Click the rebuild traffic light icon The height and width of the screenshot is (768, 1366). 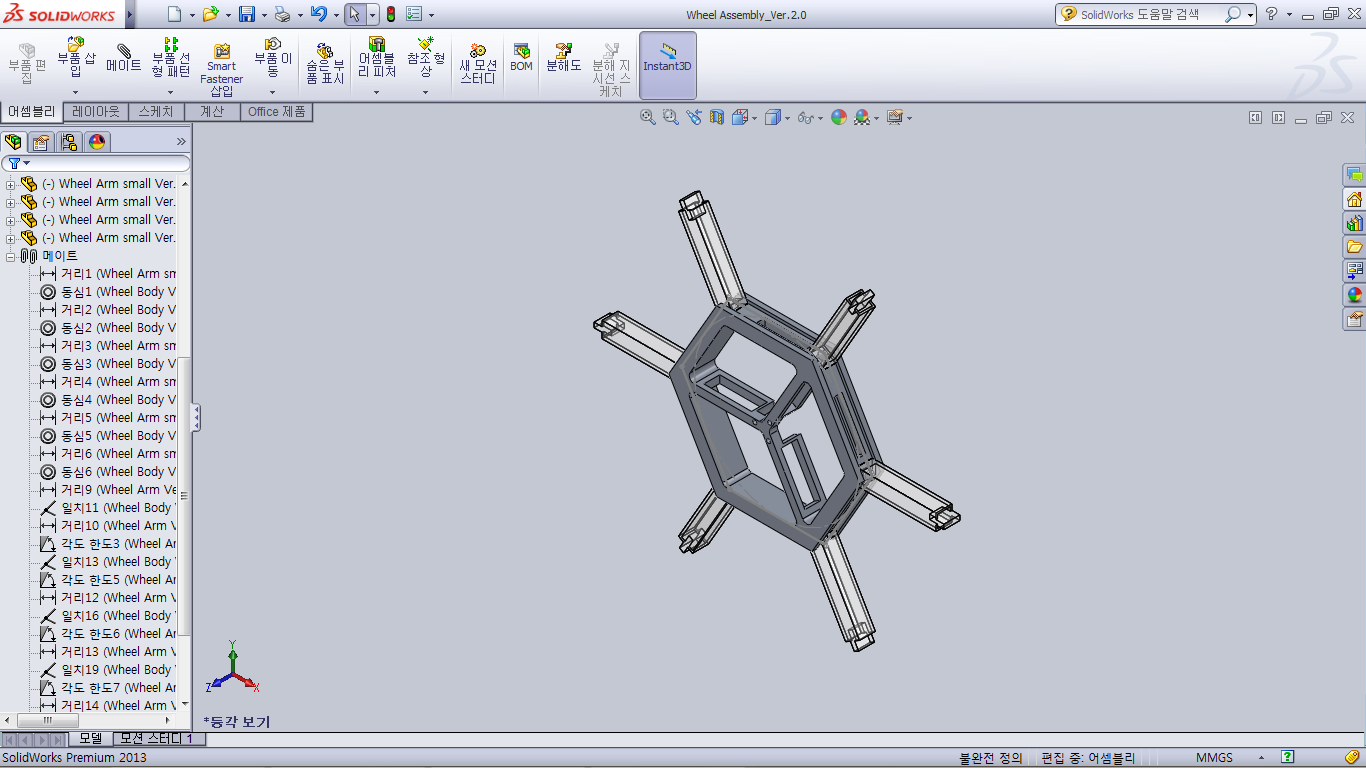point(390,14)
